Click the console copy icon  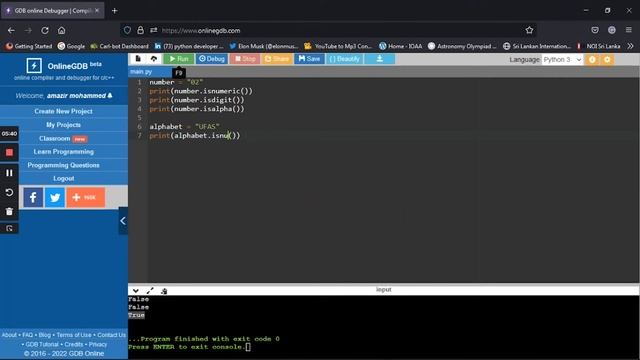pyautogui.click(x=164, y=291)
